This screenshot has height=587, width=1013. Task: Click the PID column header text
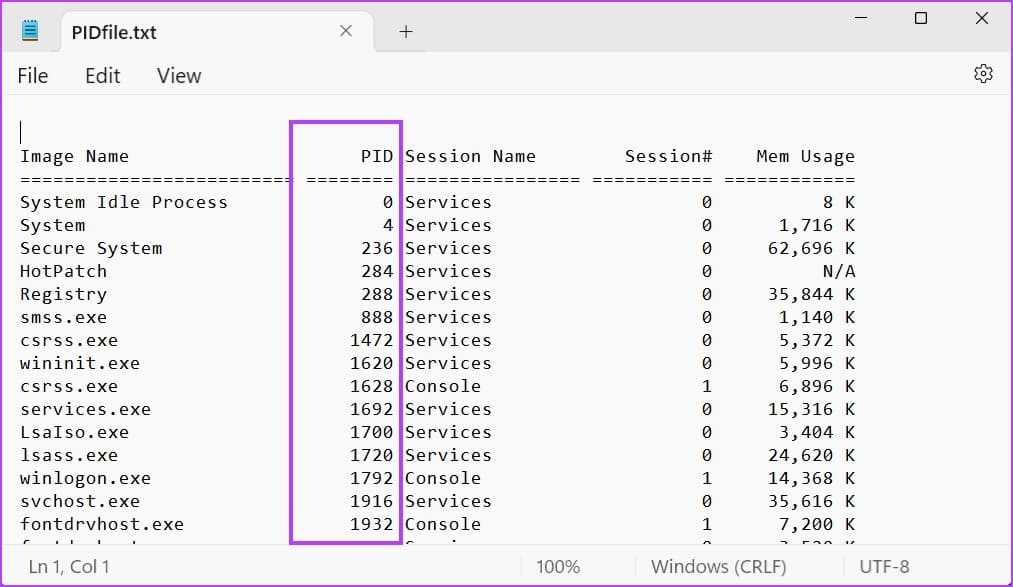point(377,156)
